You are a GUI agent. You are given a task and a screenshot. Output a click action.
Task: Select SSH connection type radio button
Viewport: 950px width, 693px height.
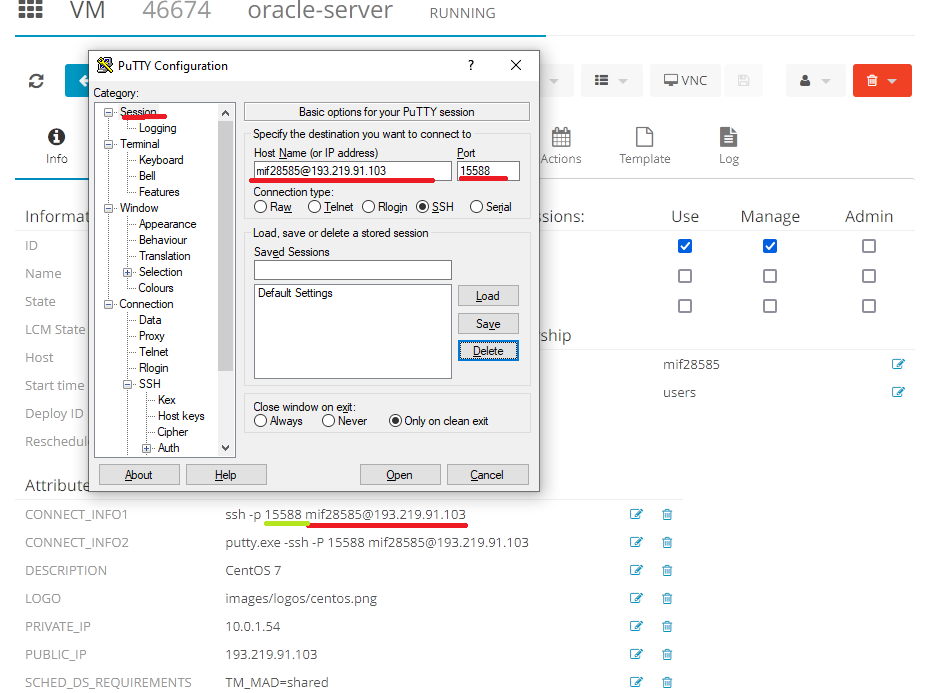pos(423,207)
